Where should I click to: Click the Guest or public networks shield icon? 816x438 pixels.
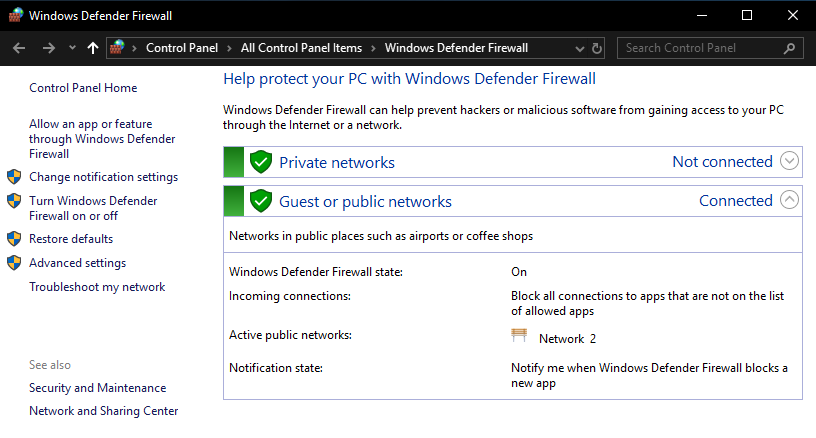point(261,201)
